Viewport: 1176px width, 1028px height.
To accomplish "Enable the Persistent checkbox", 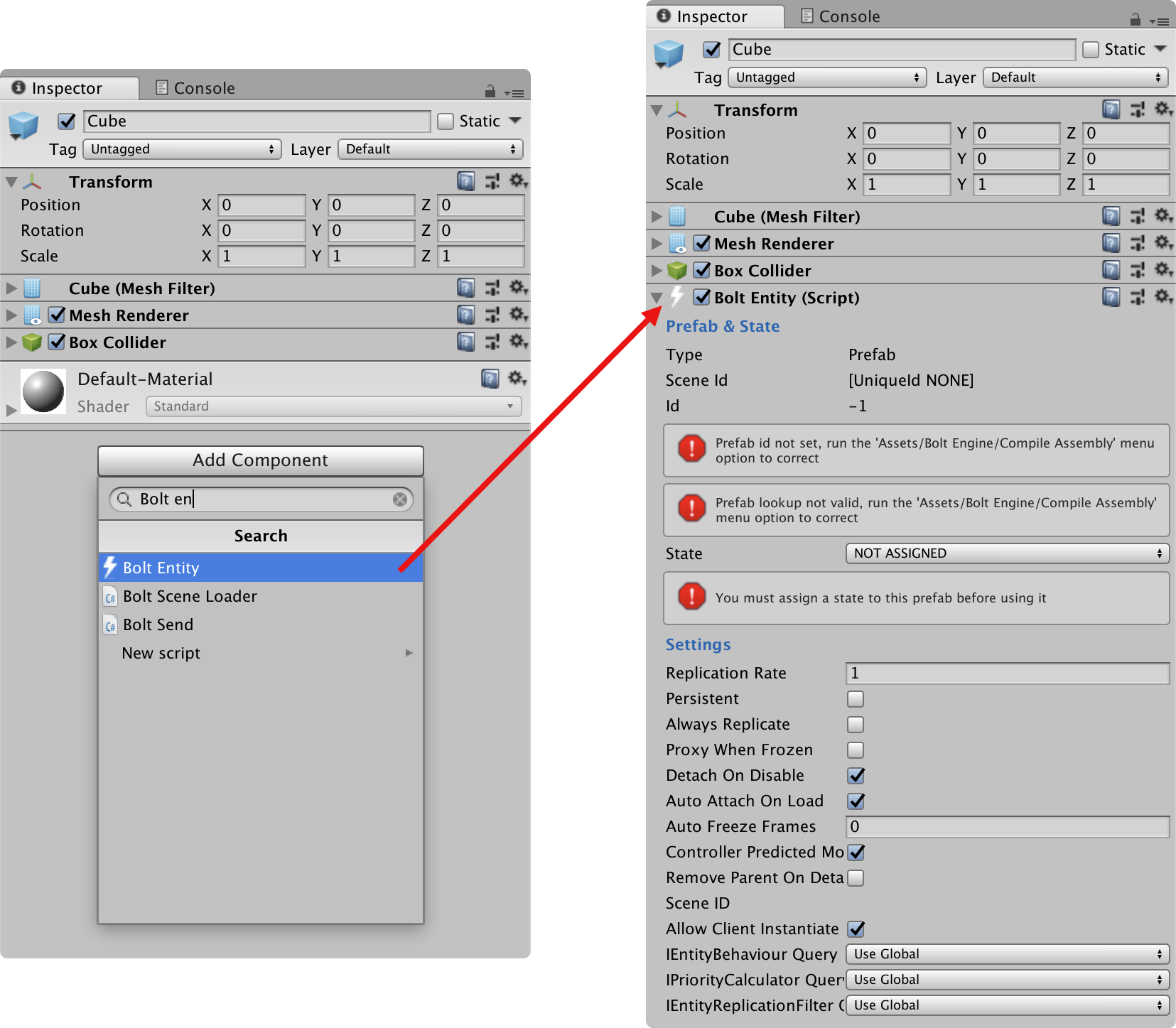I will (x=856, y=699).
